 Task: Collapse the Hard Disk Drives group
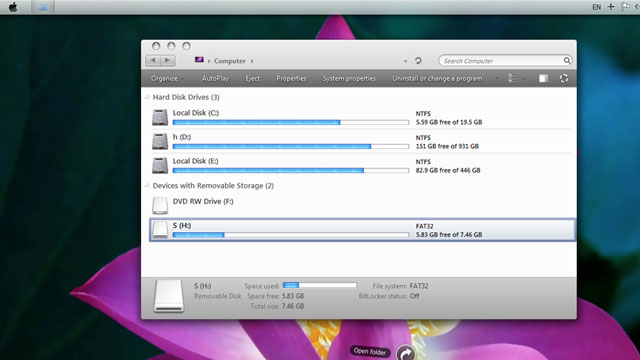click(x=147, y=97)
